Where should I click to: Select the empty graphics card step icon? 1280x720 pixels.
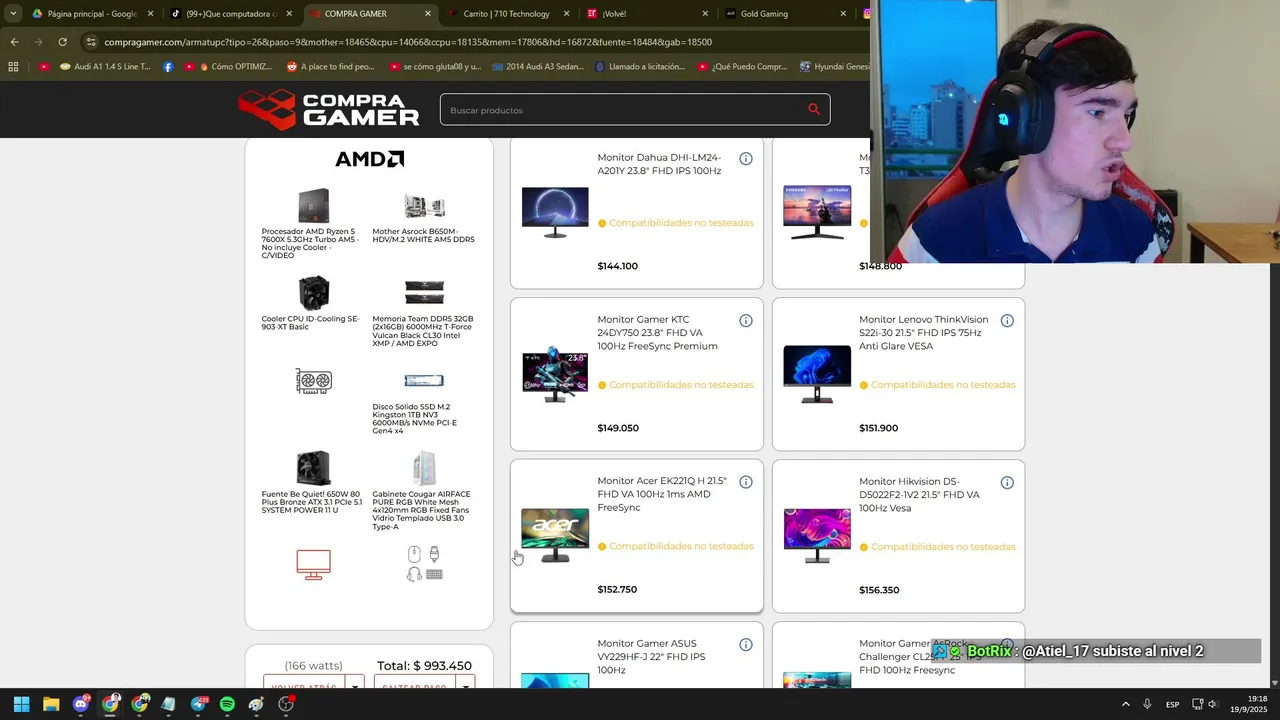pyautogui.click(x=313, y=381)
